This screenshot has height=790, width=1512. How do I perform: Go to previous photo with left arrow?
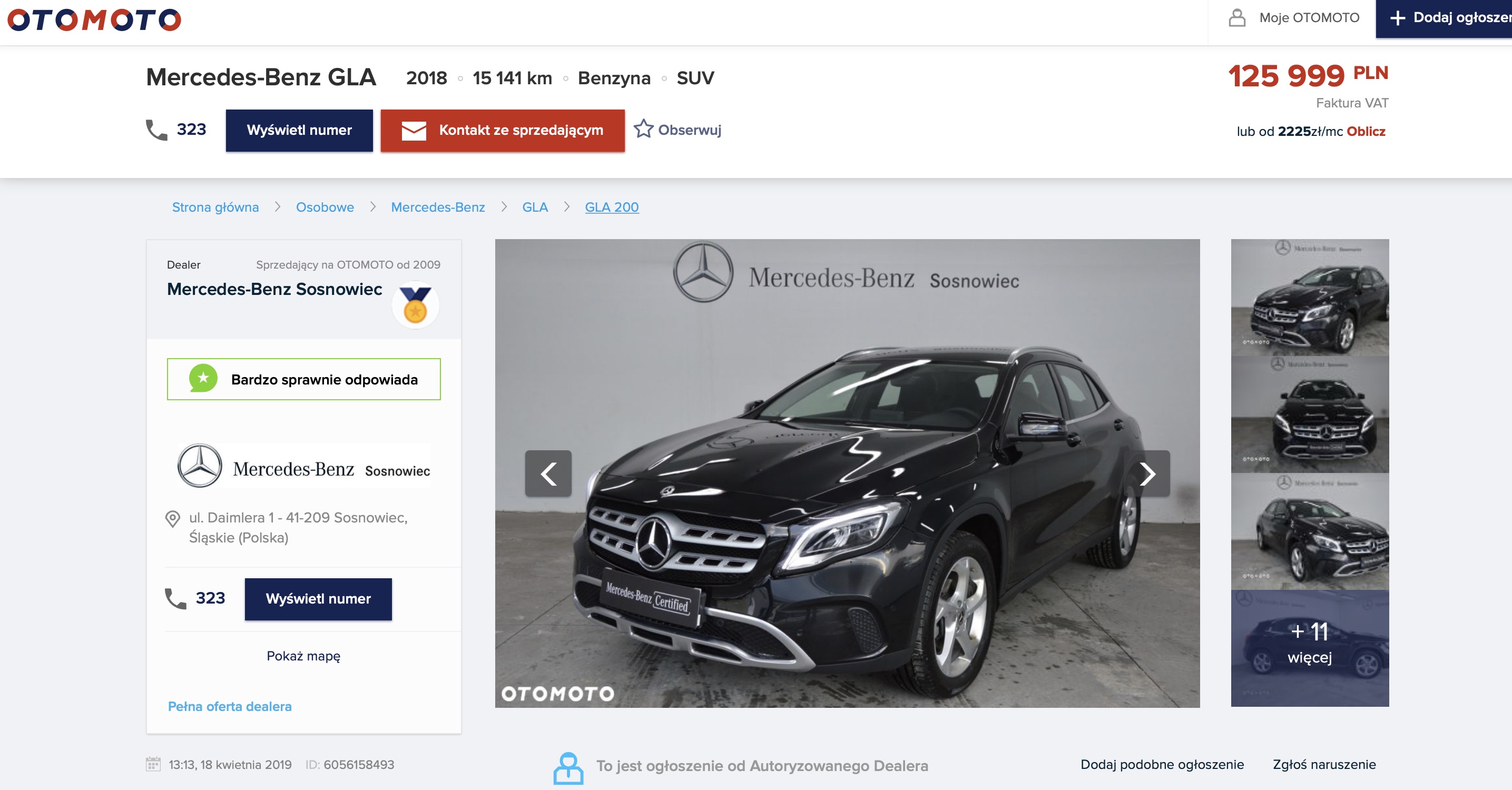pyautogui.click(x=548, y=473)
